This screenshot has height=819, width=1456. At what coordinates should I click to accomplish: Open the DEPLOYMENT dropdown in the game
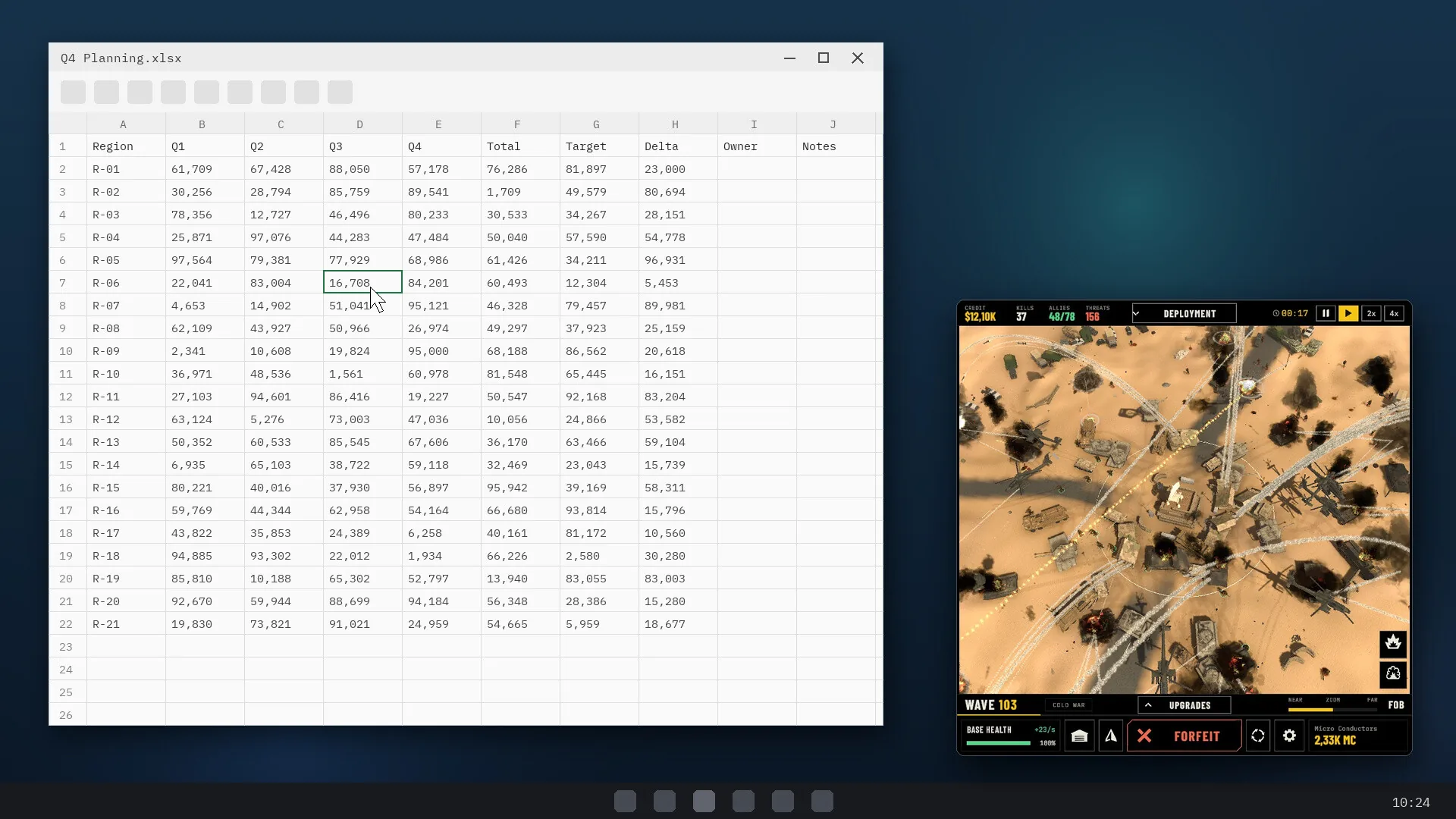(x=1184, y=313)
